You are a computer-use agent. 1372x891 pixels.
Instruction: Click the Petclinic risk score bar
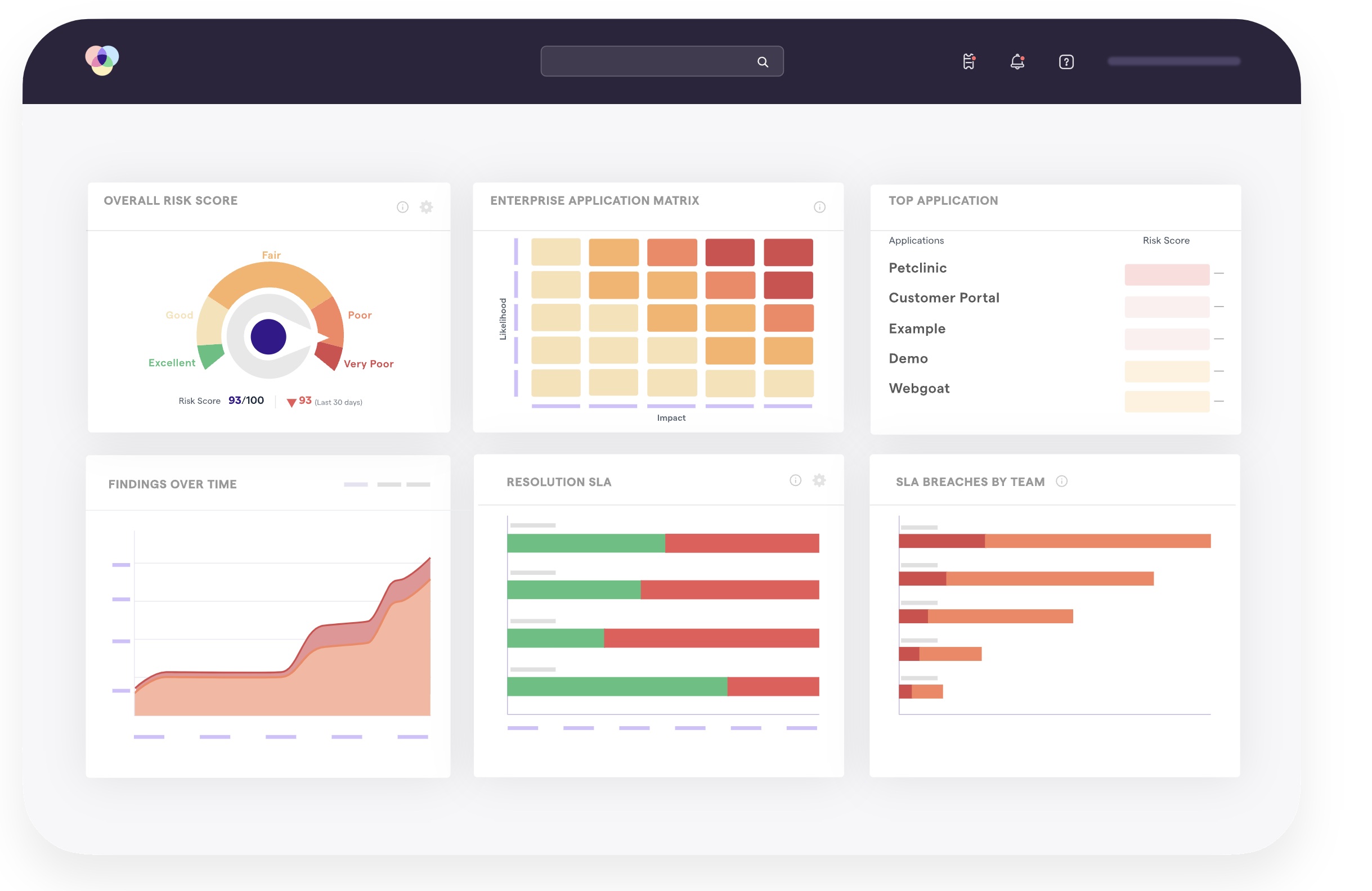pos(1167,274)
